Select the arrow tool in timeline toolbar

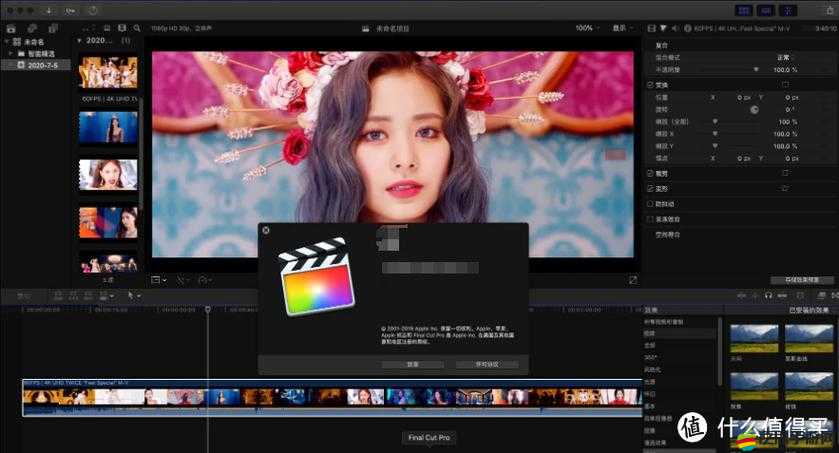point(131,296)
